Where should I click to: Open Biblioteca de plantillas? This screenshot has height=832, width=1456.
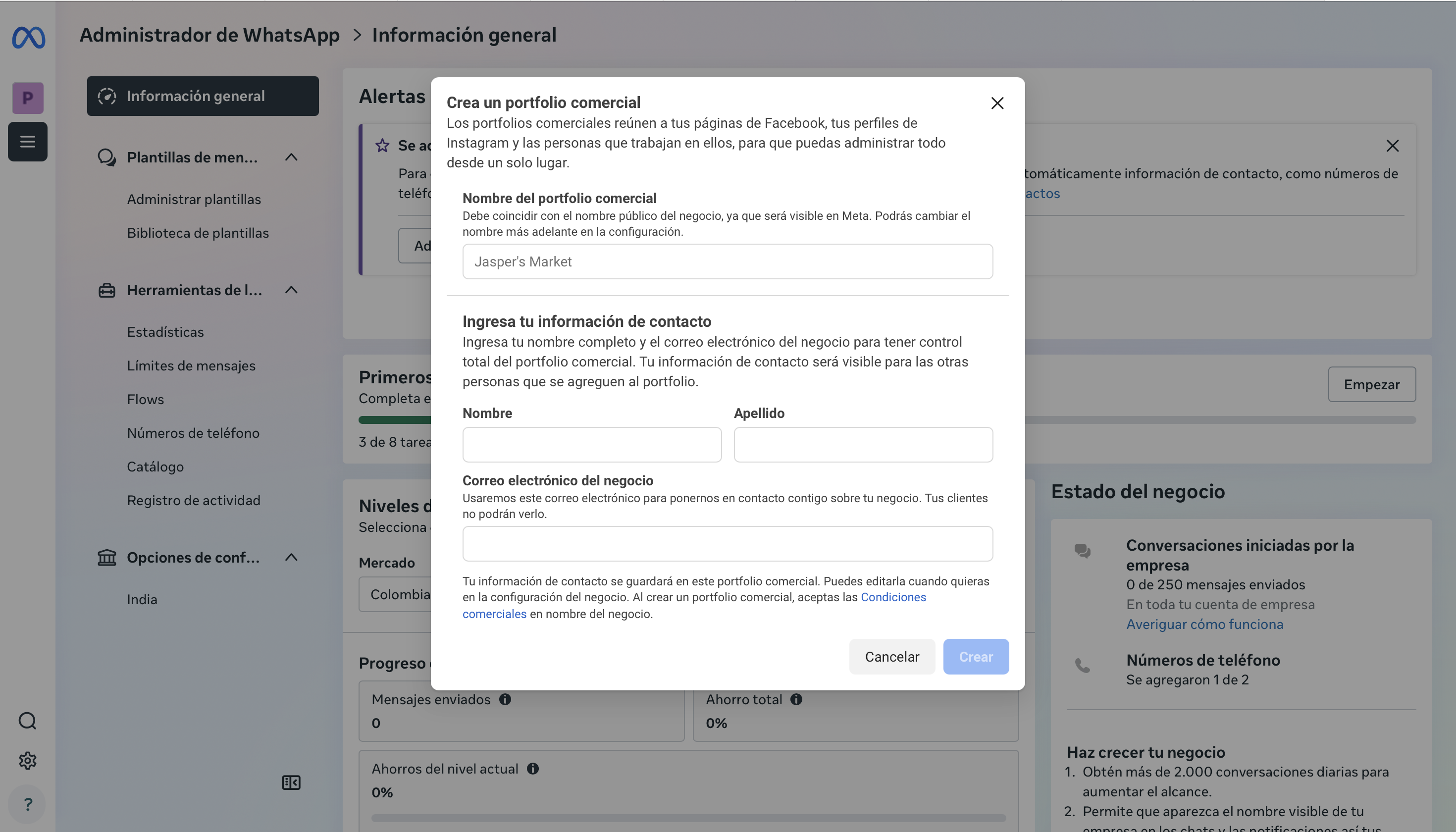(x=198, y=233)
